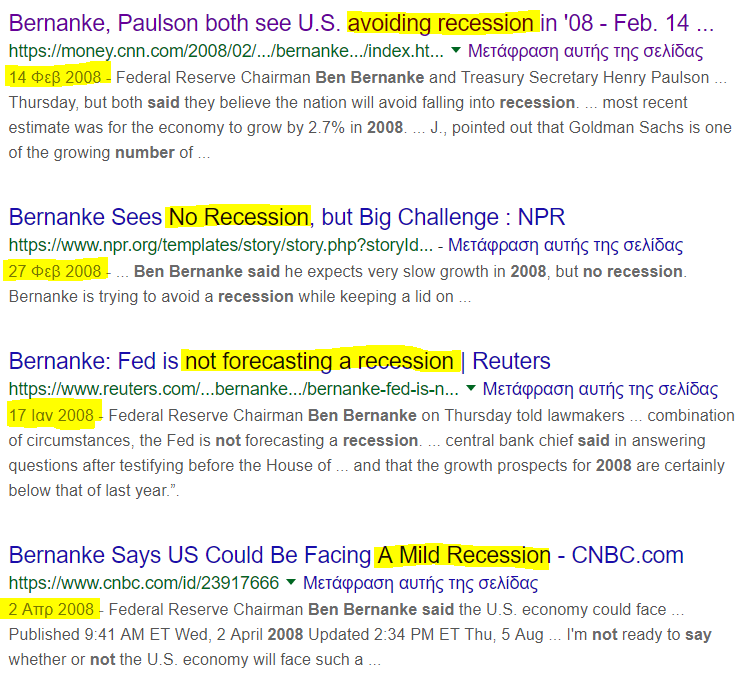Click the highlighted date '2 Απρ 2008'
This screenshot has height=680, width=743.
pyautogui.click(x=52, y=608)
